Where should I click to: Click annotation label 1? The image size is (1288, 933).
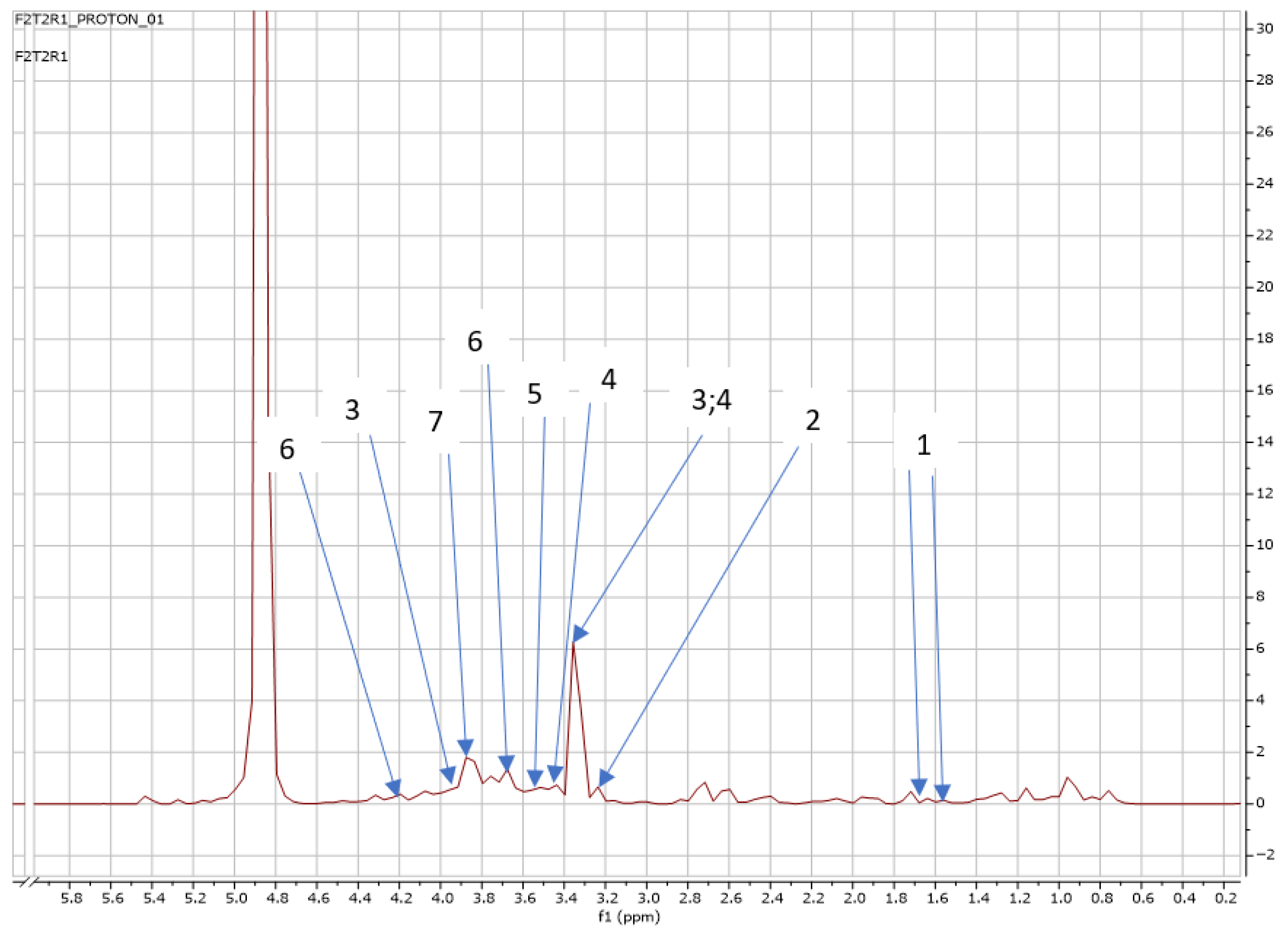coord(924,445)
